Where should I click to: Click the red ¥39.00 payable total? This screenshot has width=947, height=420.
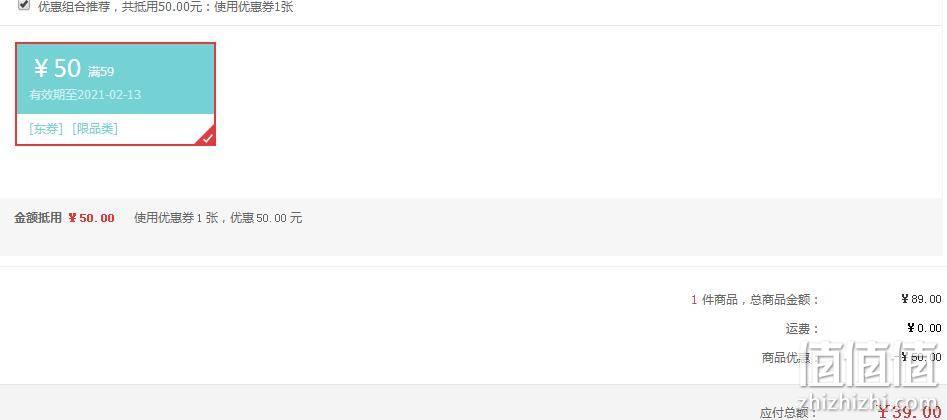pos(909,413)
